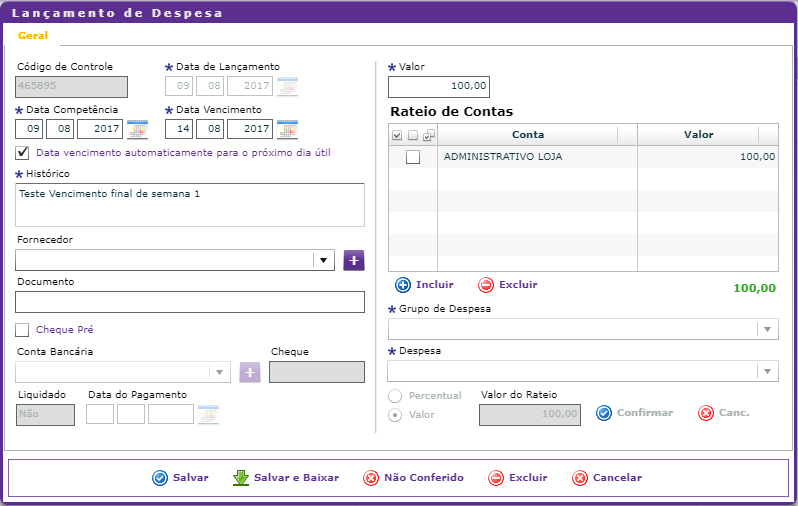Open the Data Competência calendar picker
Image resolution: width=798 pixels, height=506 pixels.
click(138, 129)
